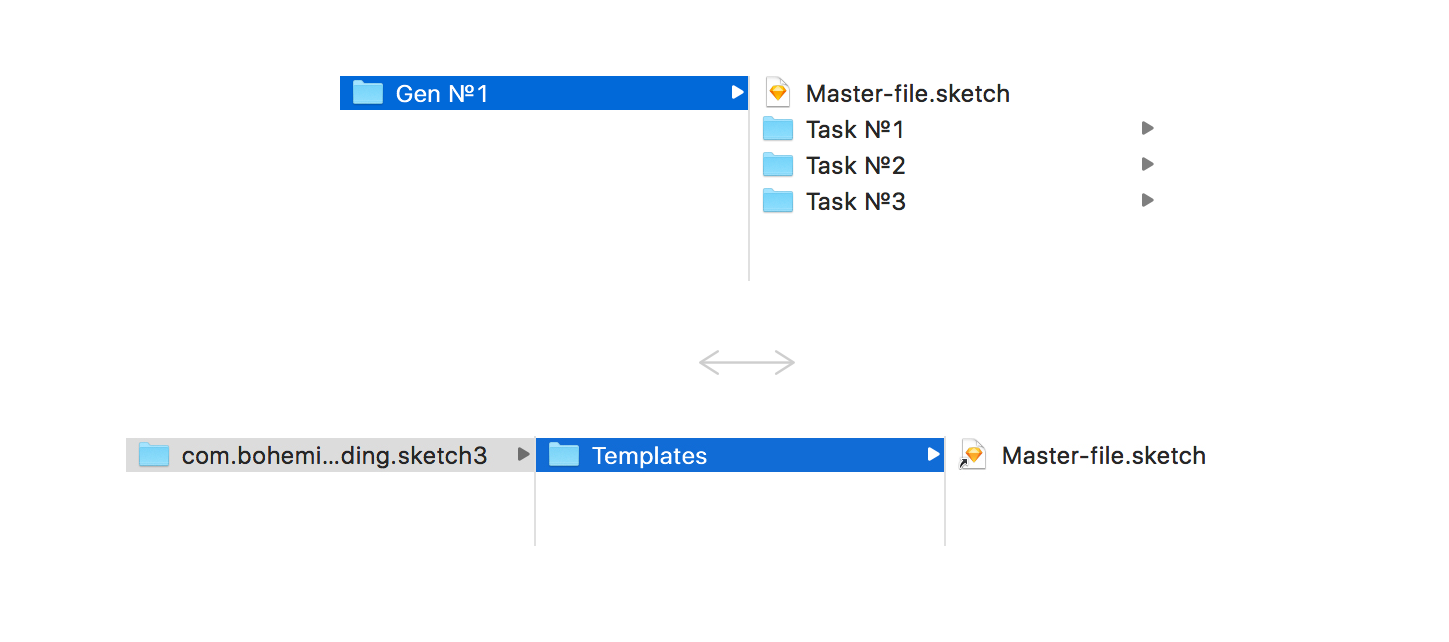The width and height of the screenshot is (1449, 642).
Task: Click the Templates folder icon
Action: click(564, 455)
